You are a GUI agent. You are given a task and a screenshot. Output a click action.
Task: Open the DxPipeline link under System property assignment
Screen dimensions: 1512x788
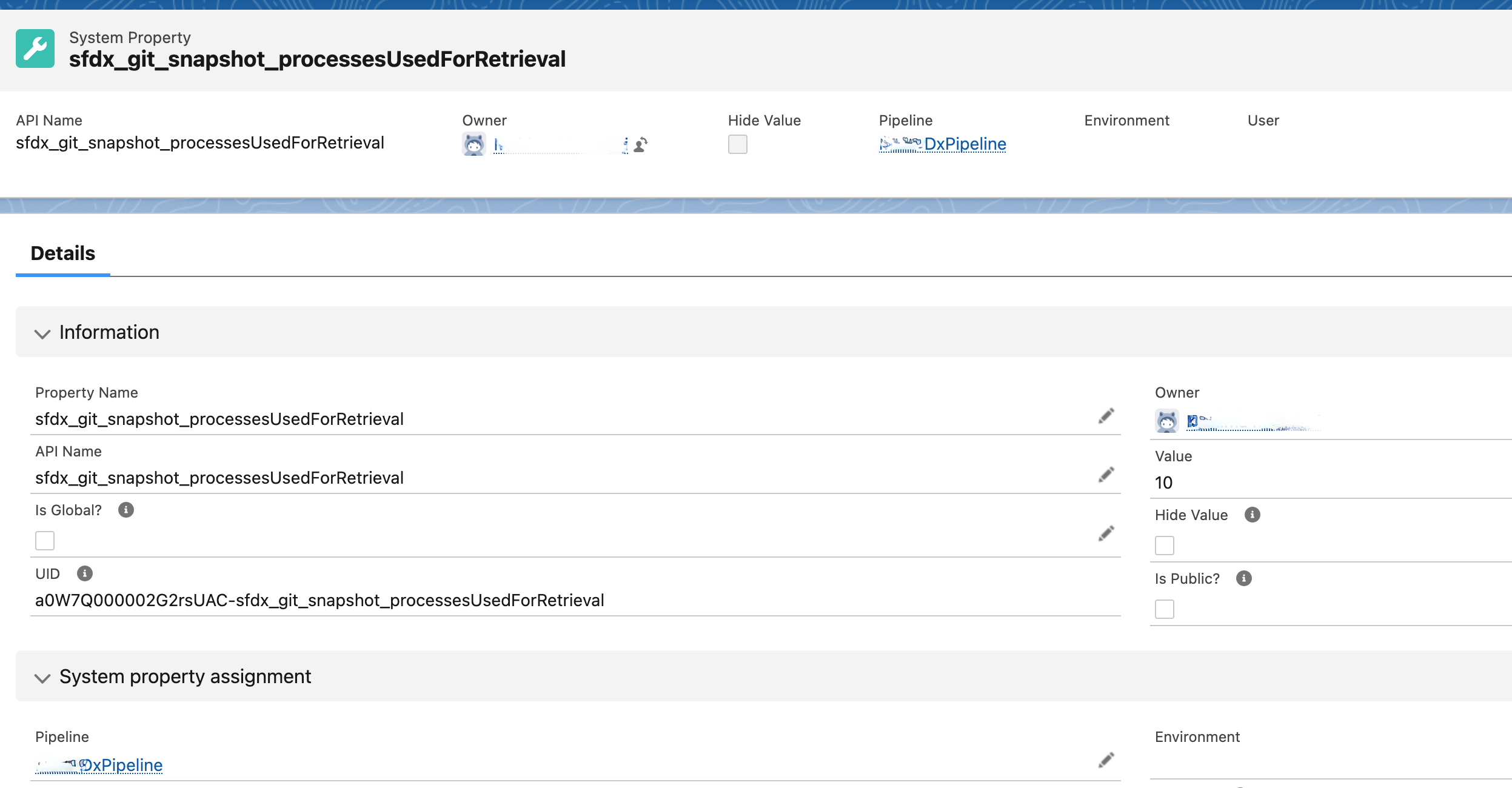point(121,766)
